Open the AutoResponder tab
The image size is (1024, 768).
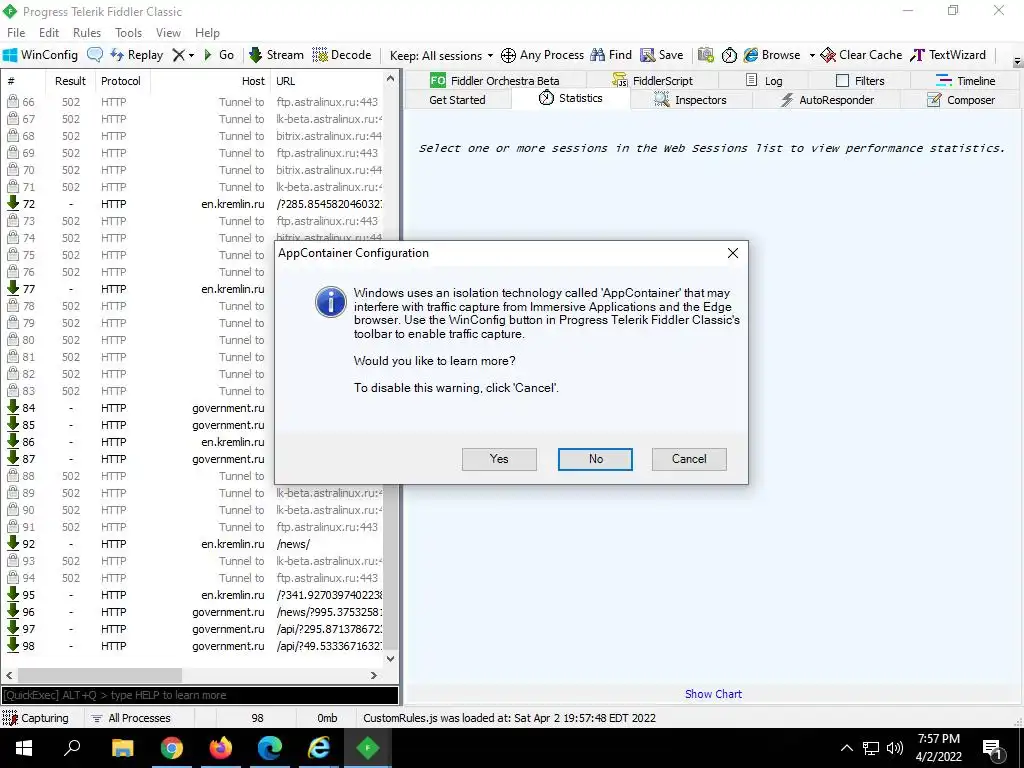827,100
